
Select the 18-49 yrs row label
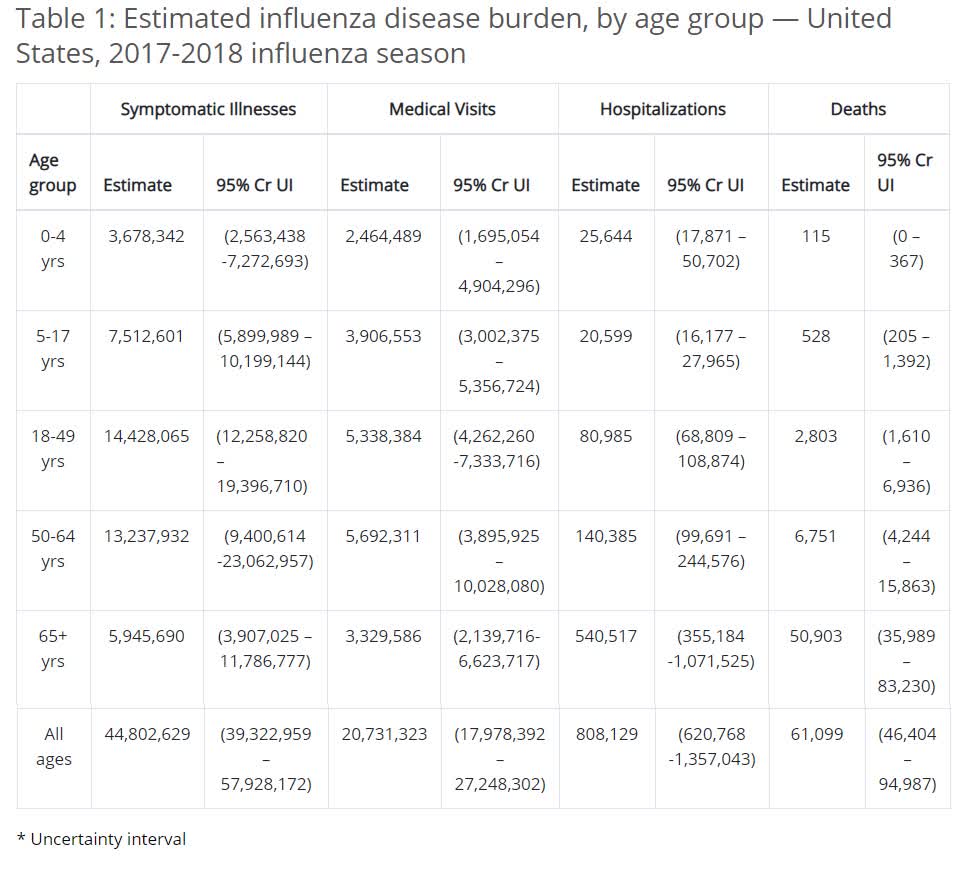[53, 448]
